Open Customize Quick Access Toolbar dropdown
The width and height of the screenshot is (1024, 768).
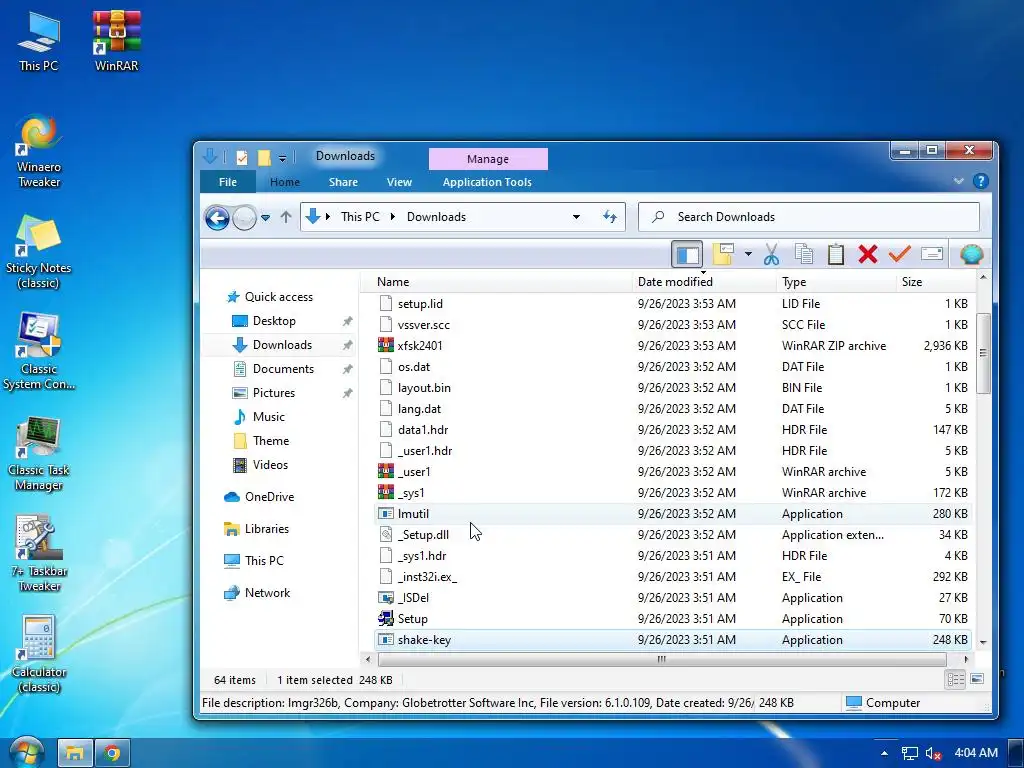[282, 157]
